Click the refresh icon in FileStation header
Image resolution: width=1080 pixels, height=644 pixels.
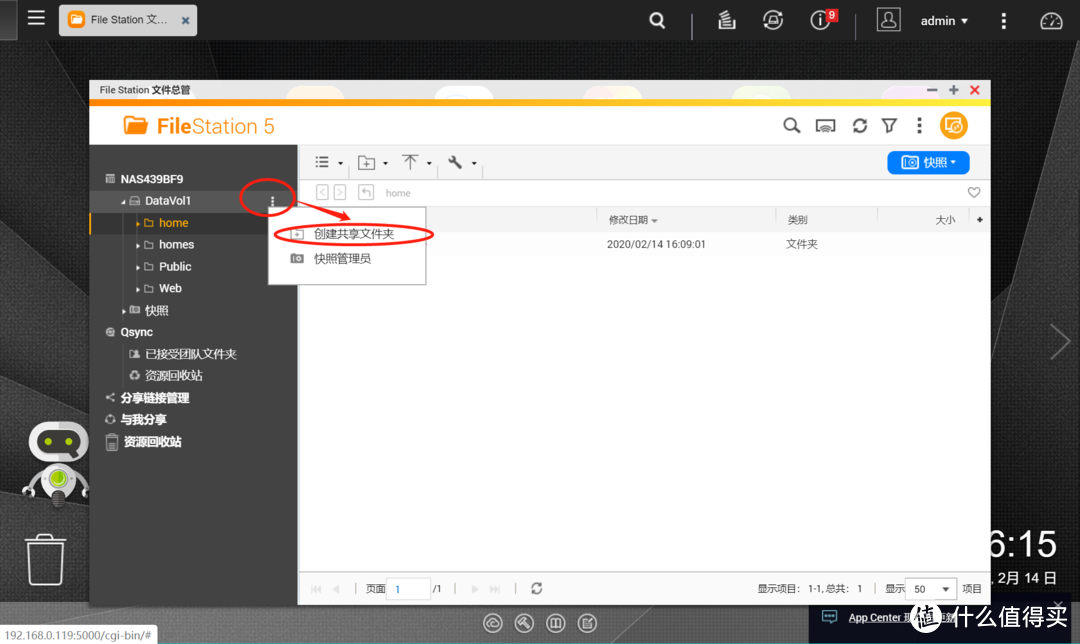click(859, 125)
